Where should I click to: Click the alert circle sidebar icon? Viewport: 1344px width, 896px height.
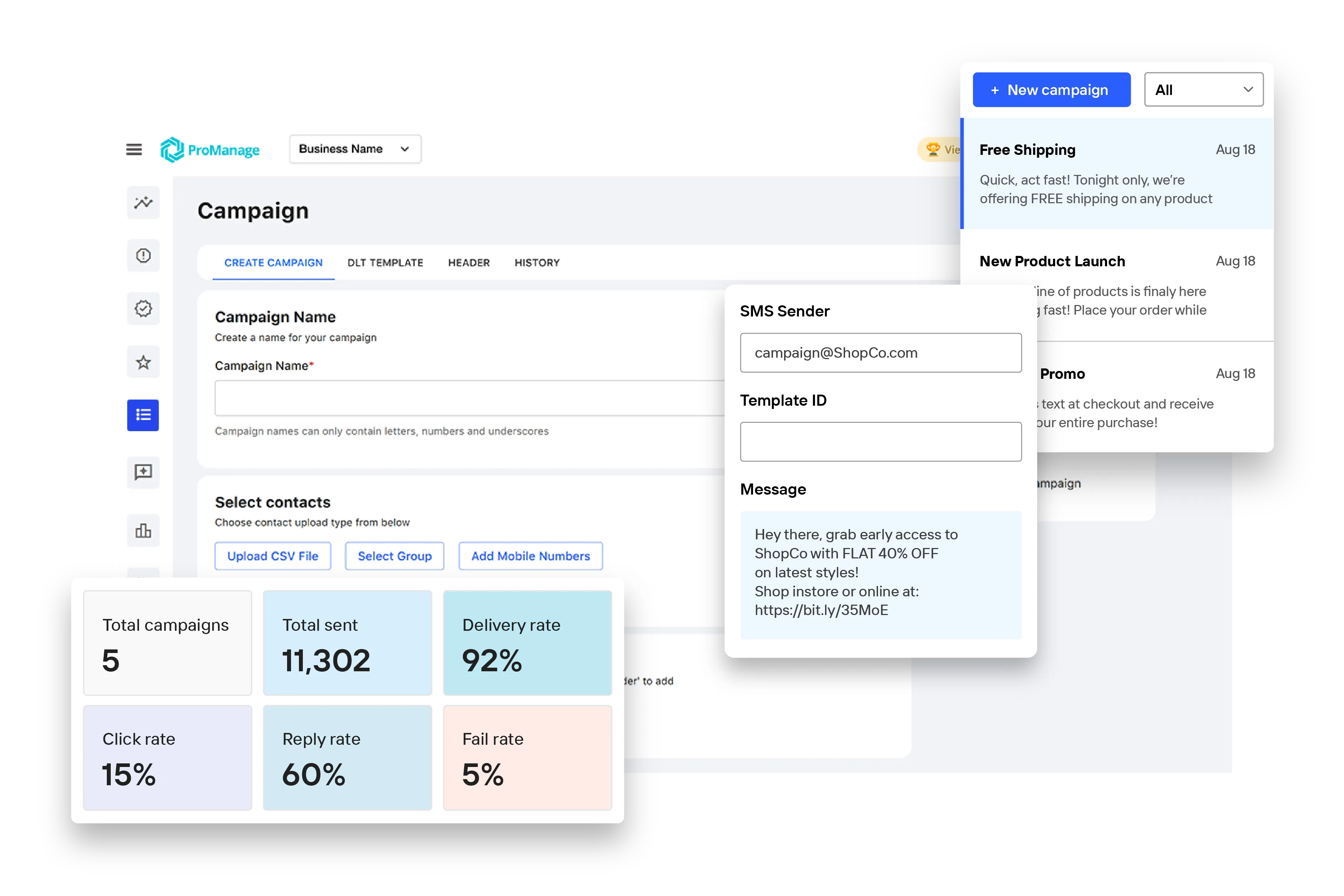pos(143,256)
